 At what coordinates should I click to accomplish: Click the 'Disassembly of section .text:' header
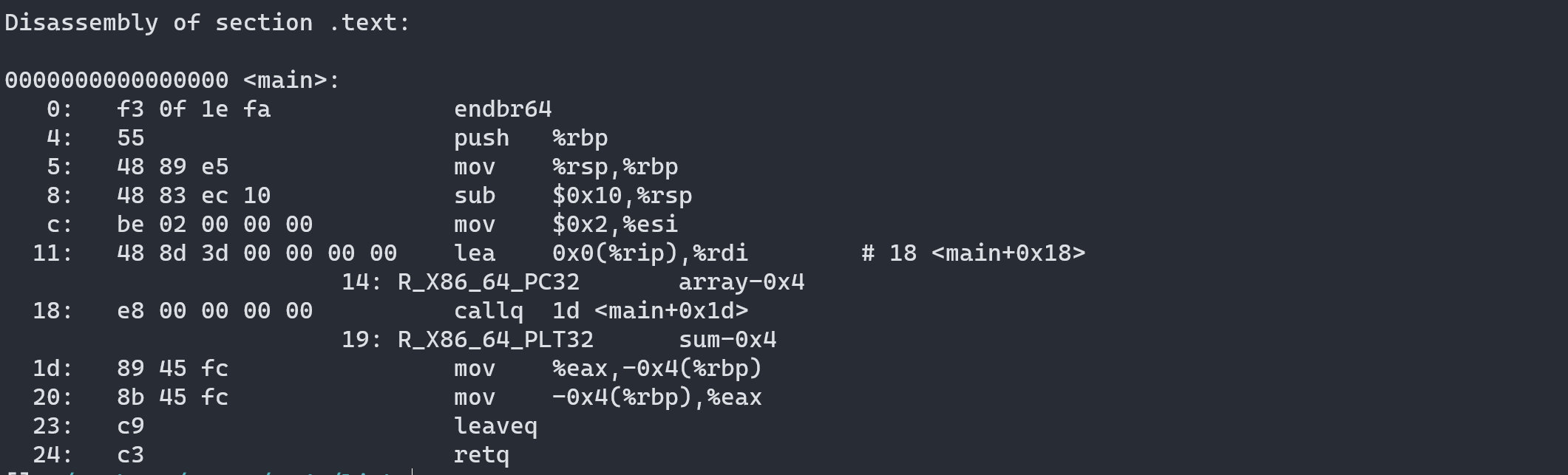pos(207,23)
